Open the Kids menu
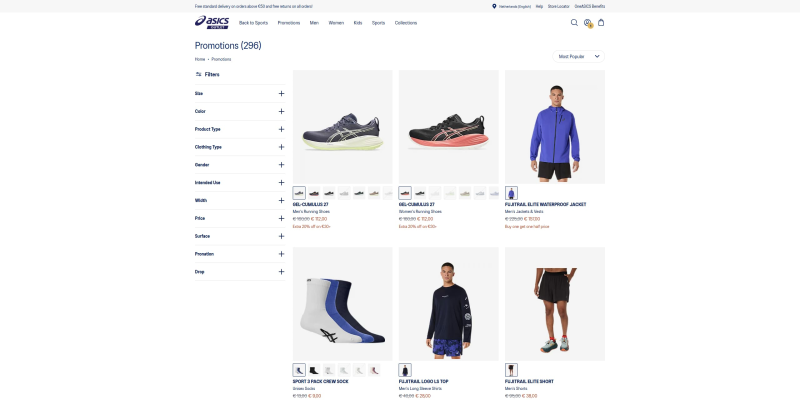 click(x=358, y=23)
